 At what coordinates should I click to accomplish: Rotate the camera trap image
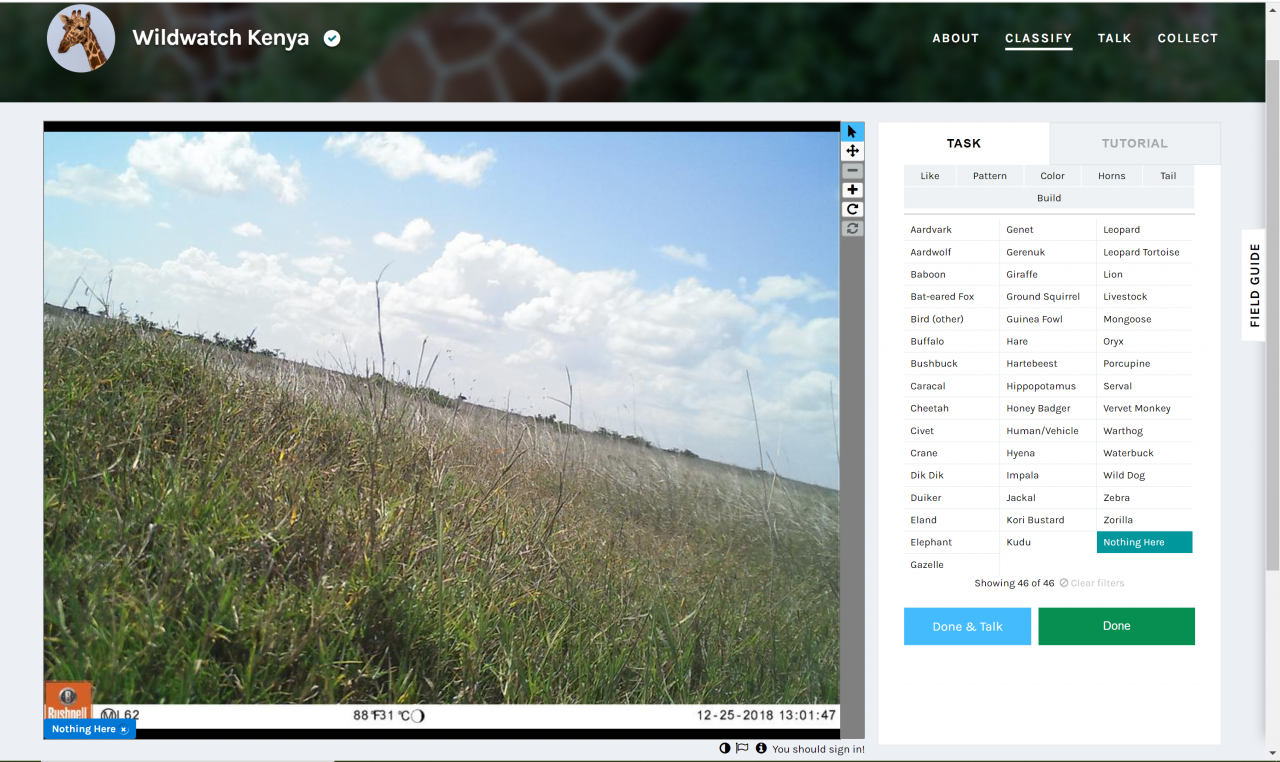[852, 209]
